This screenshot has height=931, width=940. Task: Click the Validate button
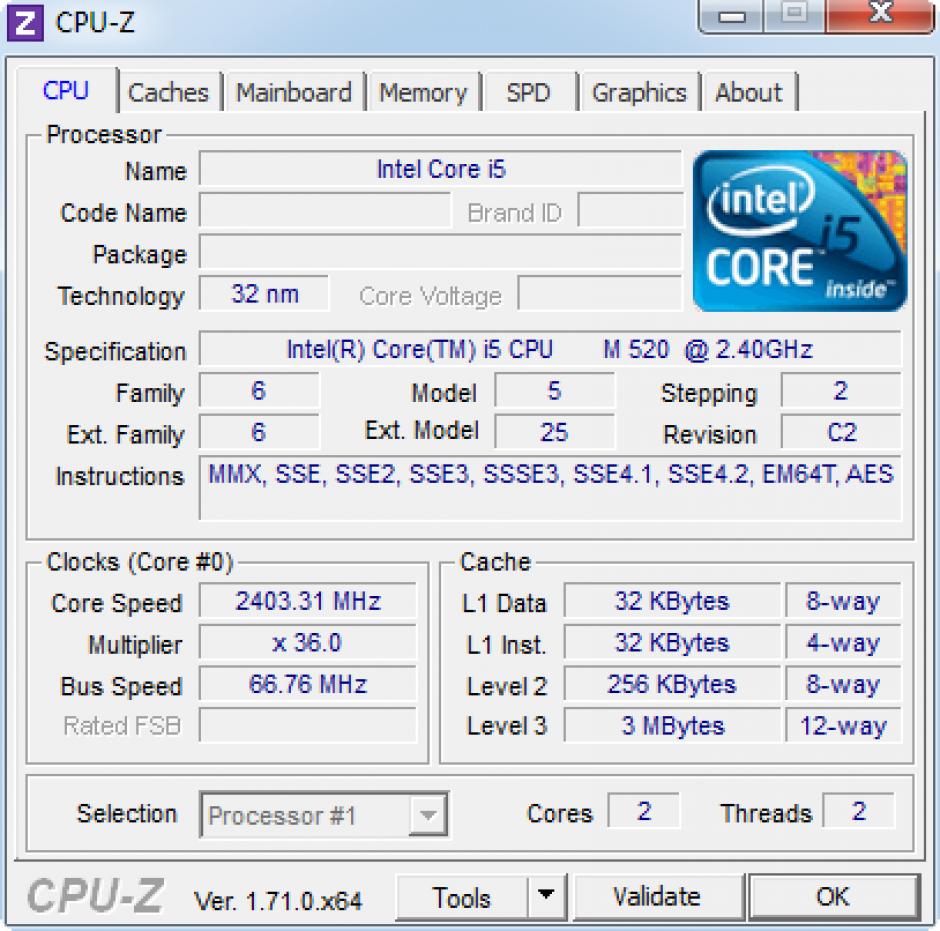[656, 896]
